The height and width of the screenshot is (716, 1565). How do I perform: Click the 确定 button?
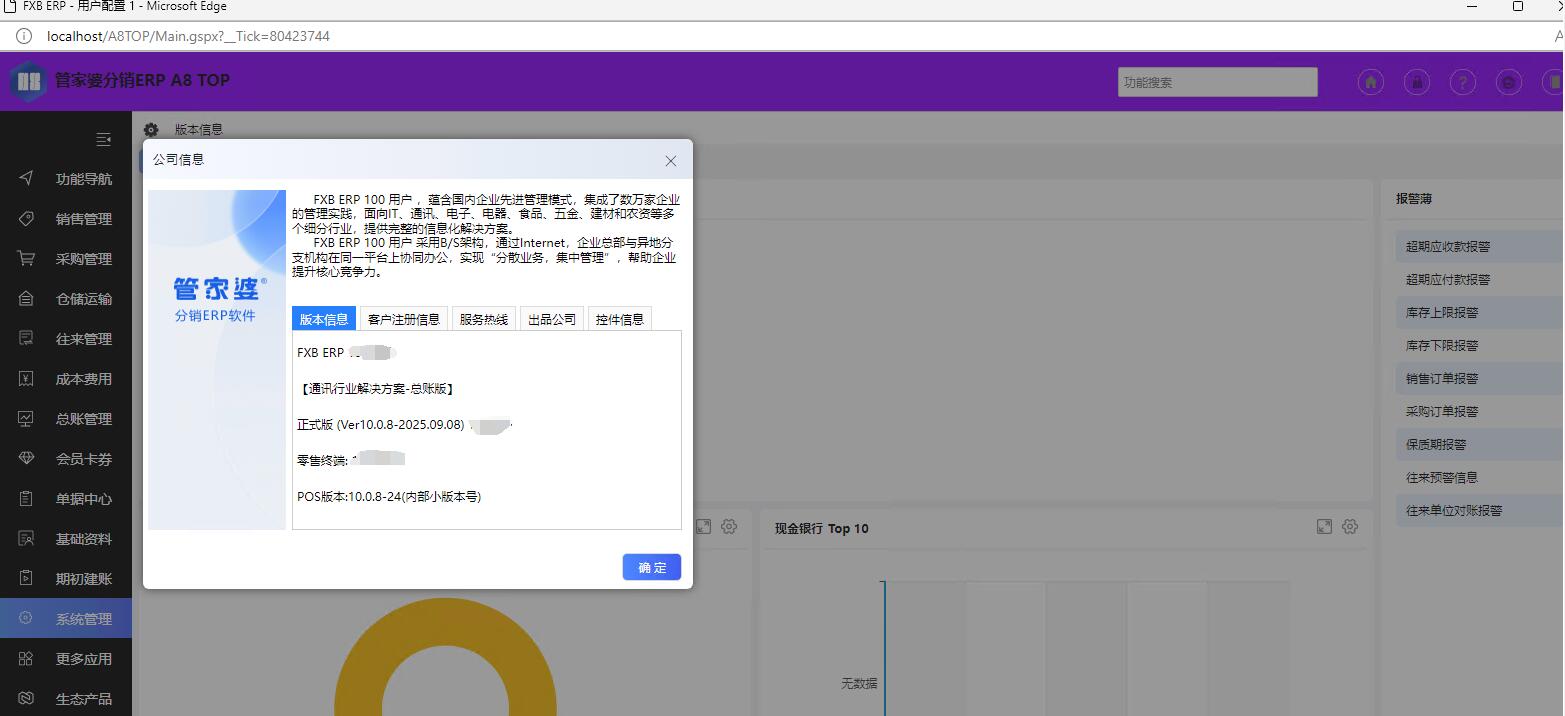(x=652, y=567)
